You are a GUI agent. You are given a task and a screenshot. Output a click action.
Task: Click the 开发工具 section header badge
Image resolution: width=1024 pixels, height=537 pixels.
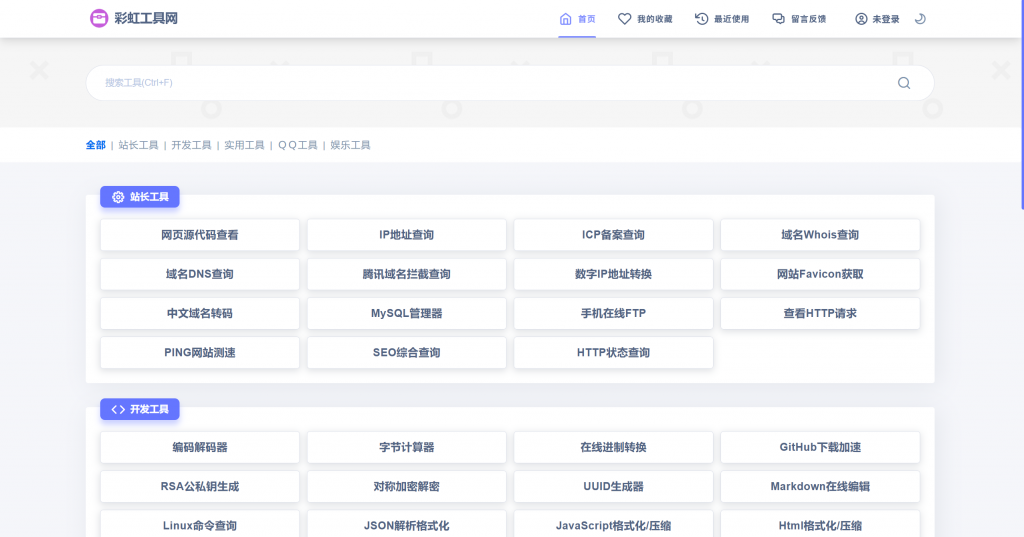point(140,410)
